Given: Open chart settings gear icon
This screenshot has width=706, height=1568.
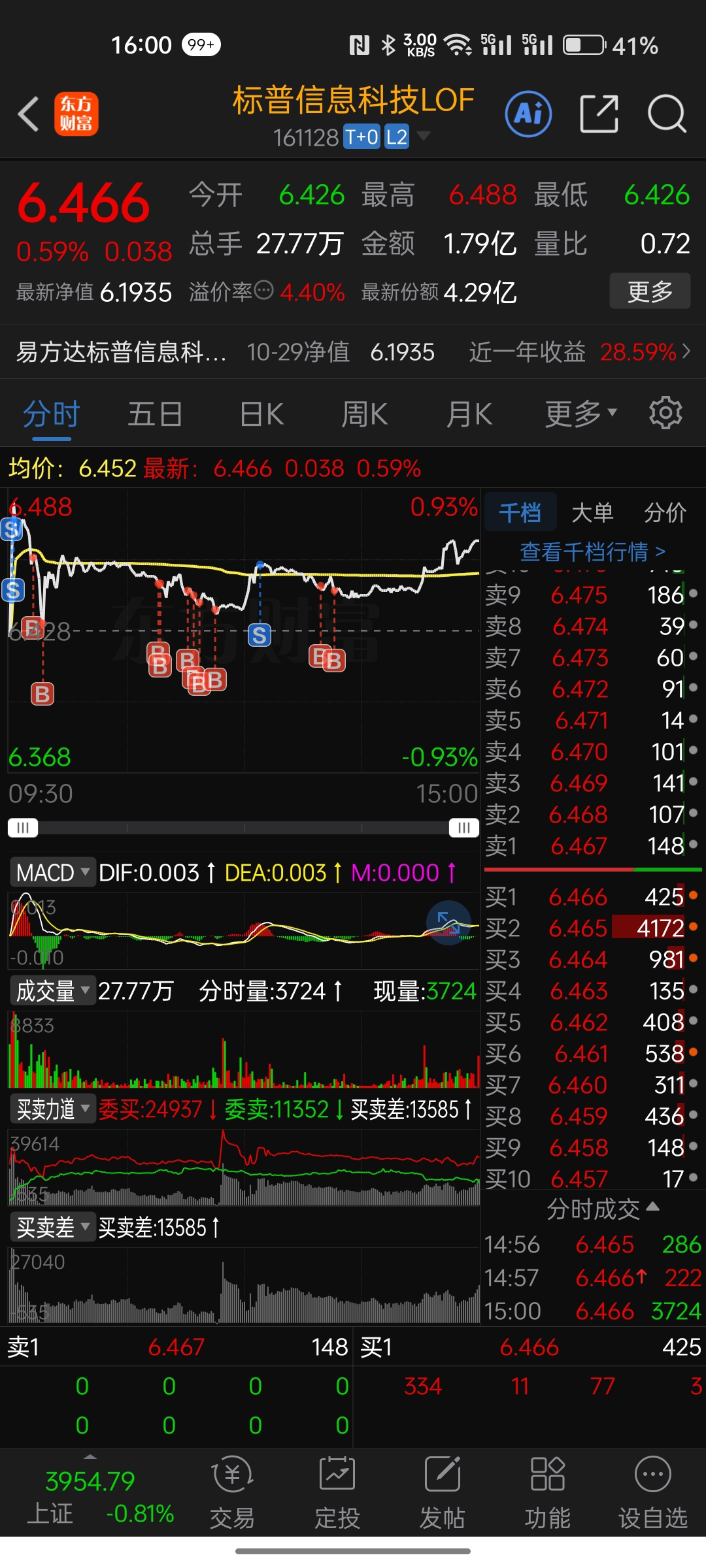Looking at the screenshot, I should pyautogui.click(x=665, y=413).
